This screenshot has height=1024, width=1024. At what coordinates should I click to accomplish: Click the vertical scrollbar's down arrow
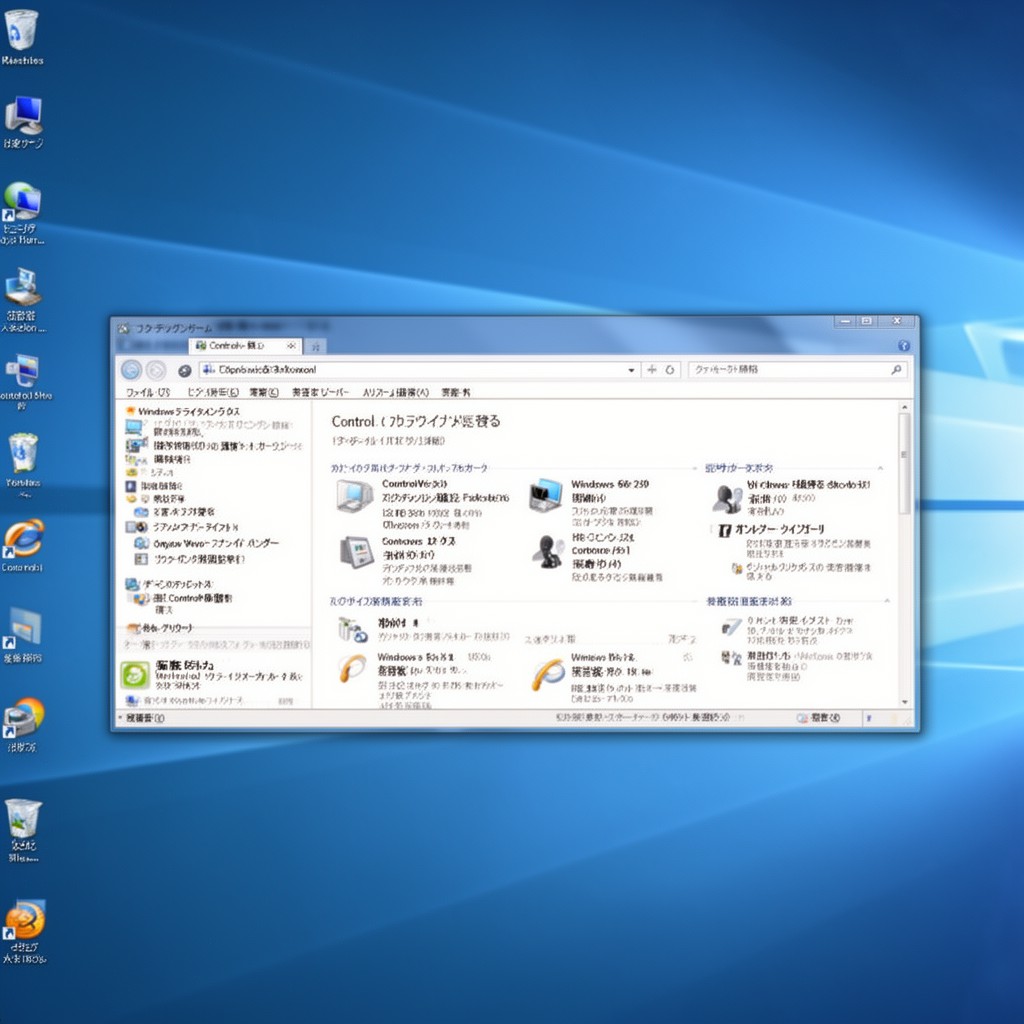click(x=904, y=702)
